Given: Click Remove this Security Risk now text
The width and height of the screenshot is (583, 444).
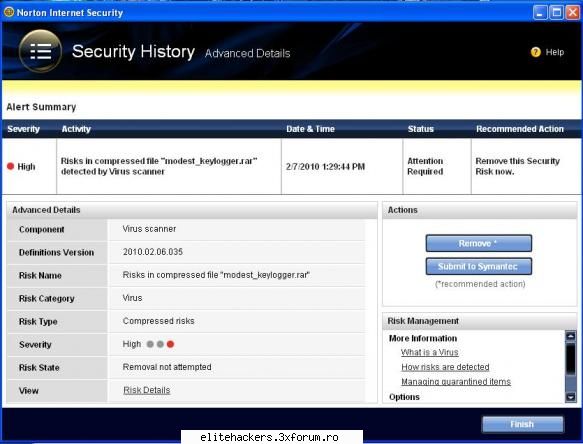Looking at the screenshot, I should (x=518, y=166).
